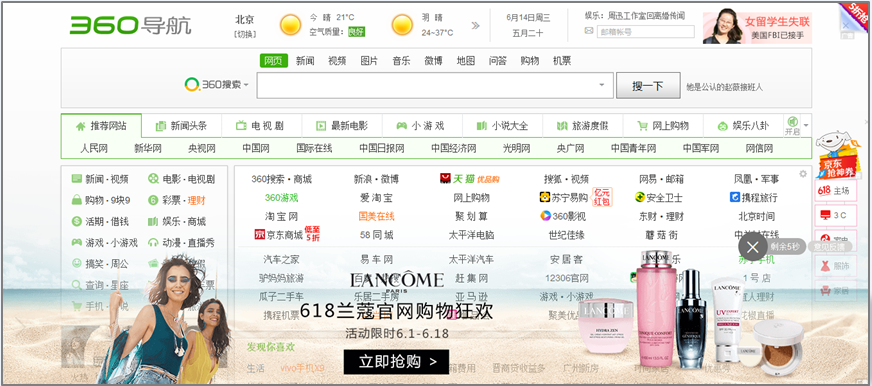Open the 服饰 side shortcut
872x386 pixels.
[x=835, y=266]
